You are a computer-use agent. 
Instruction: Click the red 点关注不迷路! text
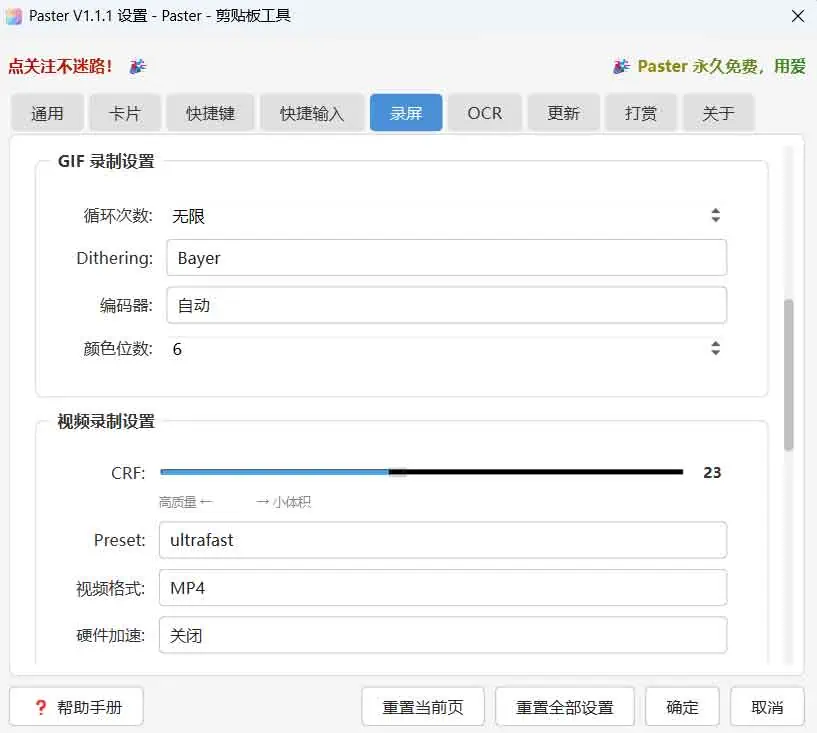click(60, 67)
